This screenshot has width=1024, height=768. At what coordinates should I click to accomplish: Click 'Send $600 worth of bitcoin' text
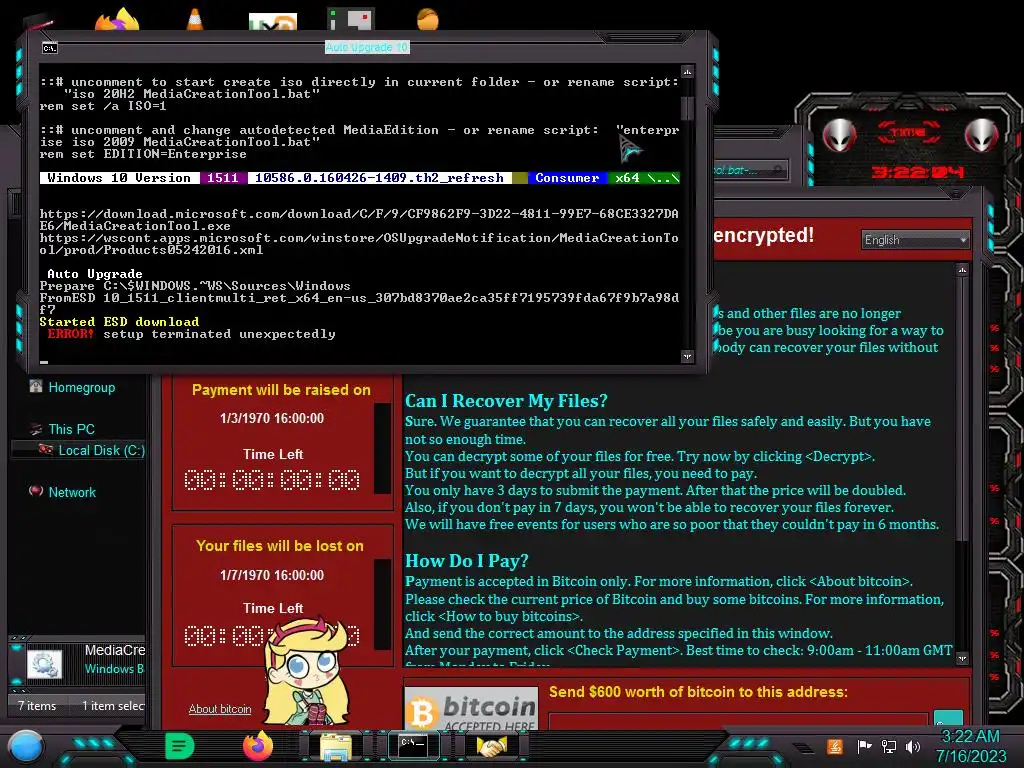click(698, 692)
